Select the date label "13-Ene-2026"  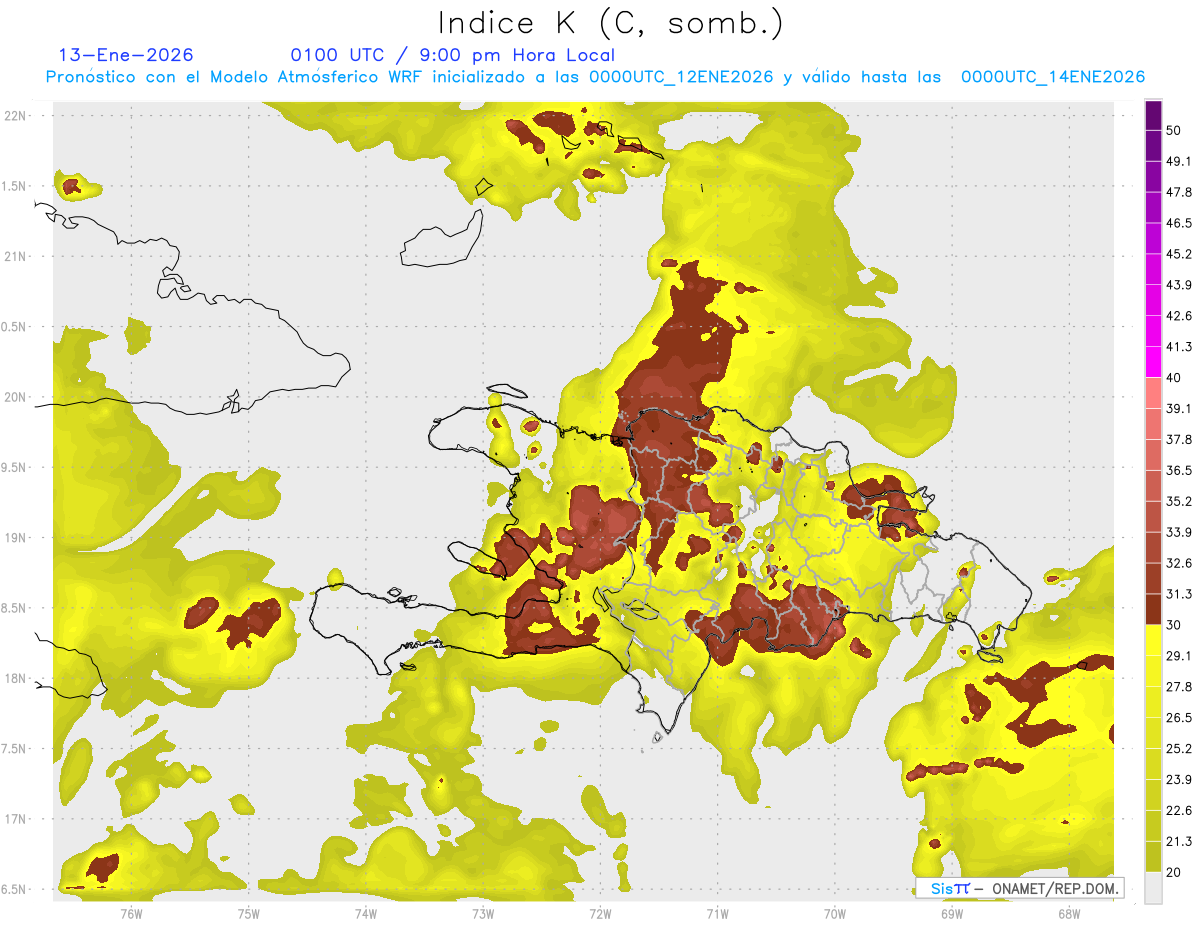pyautogui.click(x=126, y=55)
